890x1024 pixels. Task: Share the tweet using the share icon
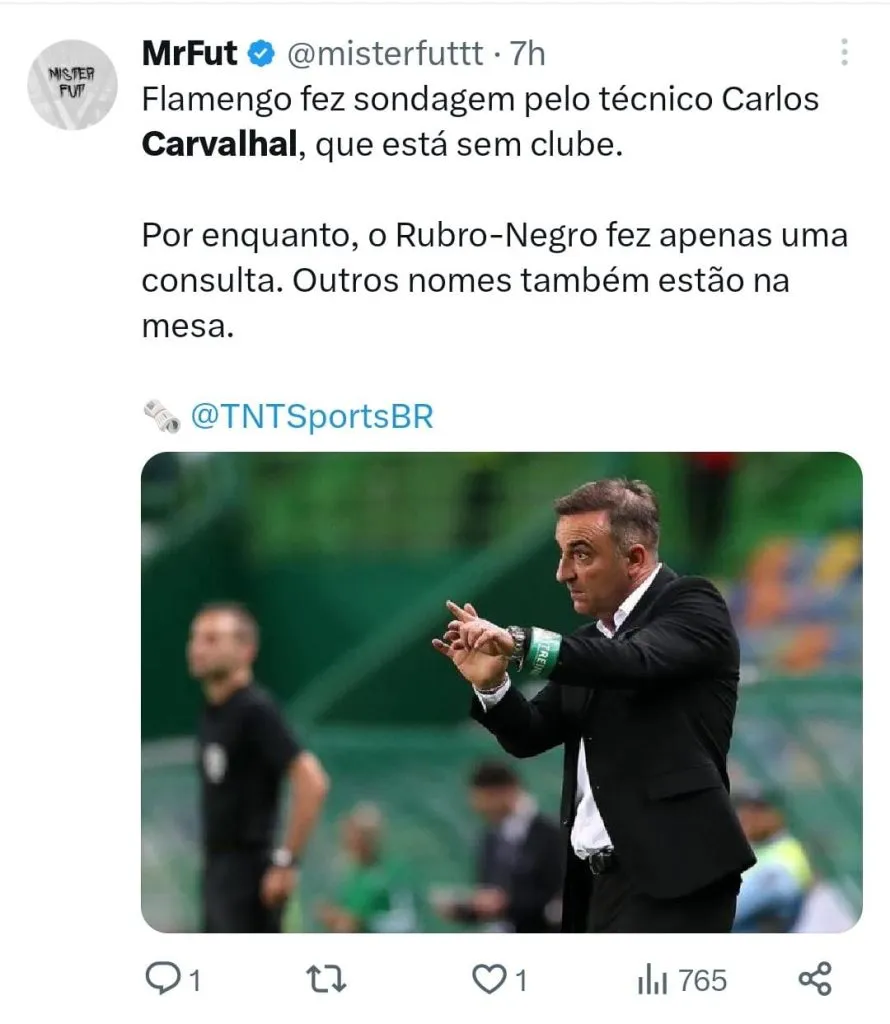pyautogui.click(x=816, y=978)
